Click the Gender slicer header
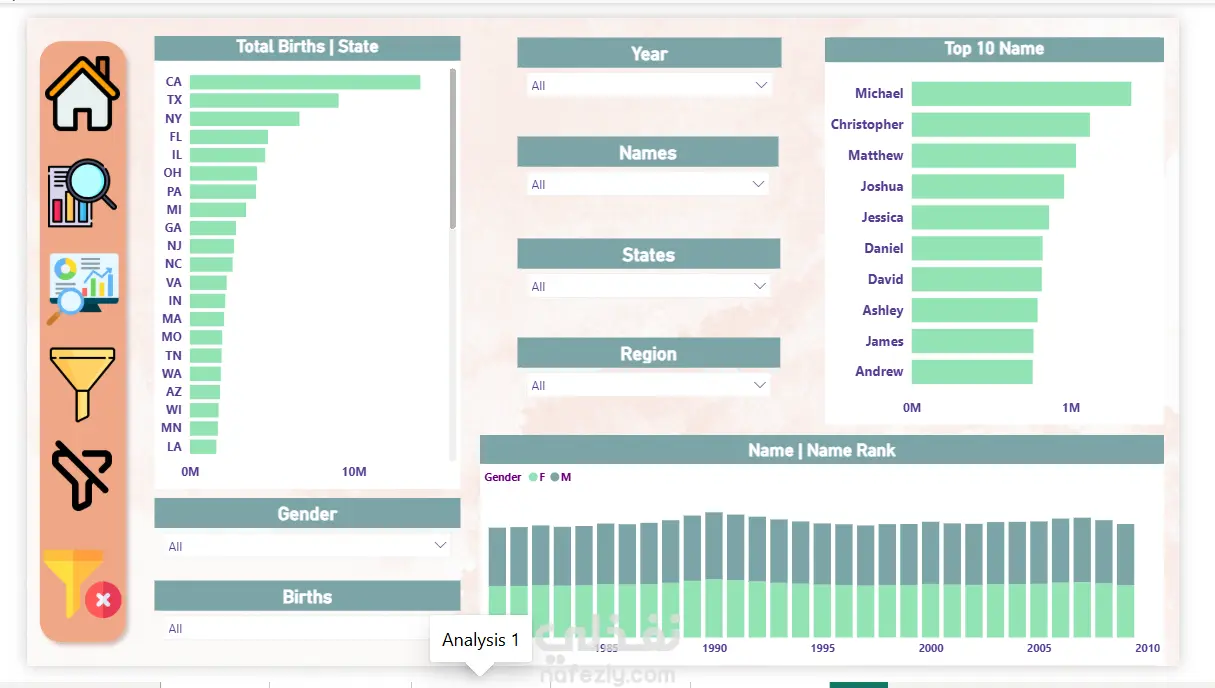The width and height of the screenshot is (1215, 688). pyautogui.click(x=307, y=514)
